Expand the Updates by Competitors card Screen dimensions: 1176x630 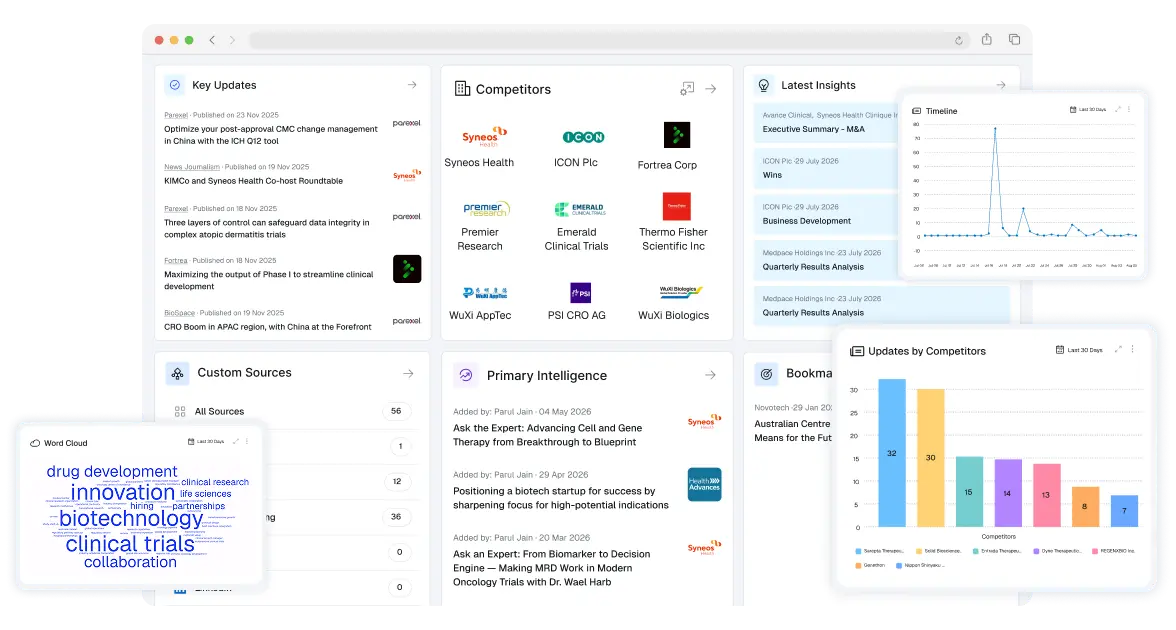[x=1118, y=350]
